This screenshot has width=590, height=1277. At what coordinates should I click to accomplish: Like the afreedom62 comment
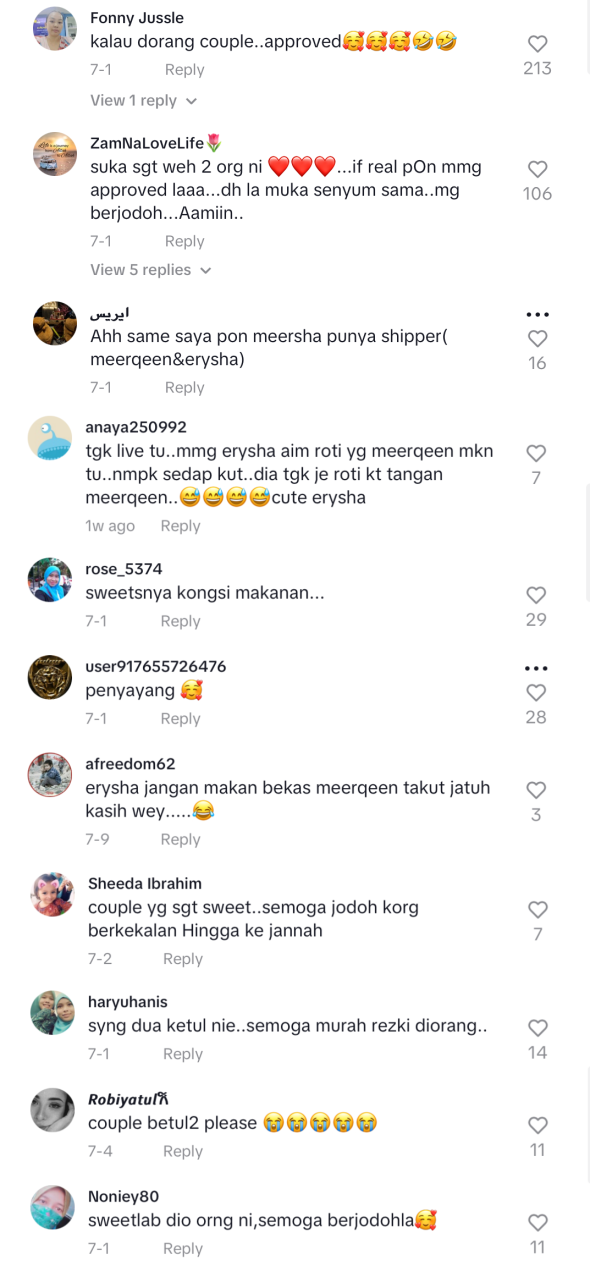click(x=536, y=790)
